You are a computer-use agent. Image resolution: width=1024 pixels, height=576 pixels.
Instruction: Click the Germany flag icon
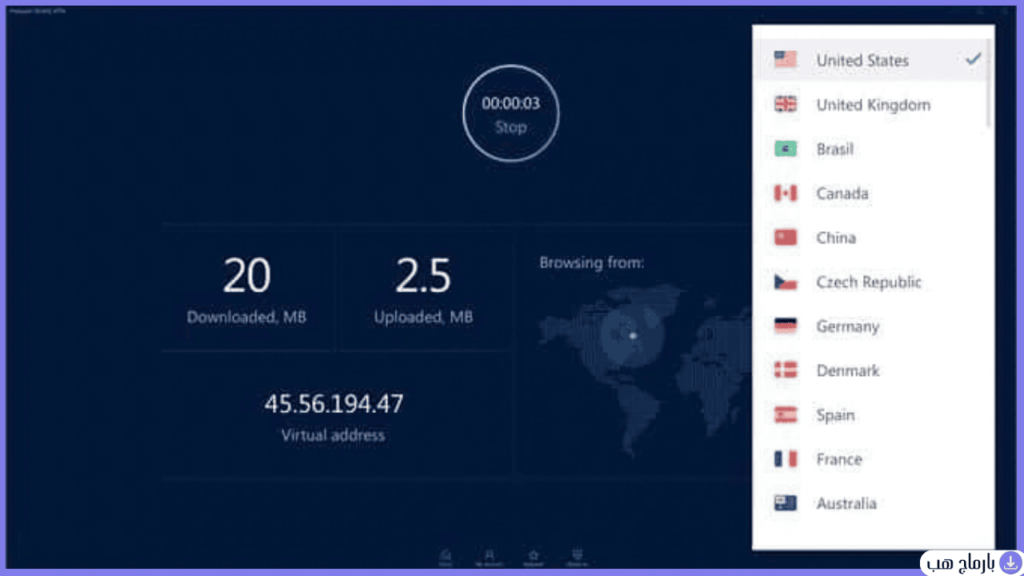coord(786,326)
